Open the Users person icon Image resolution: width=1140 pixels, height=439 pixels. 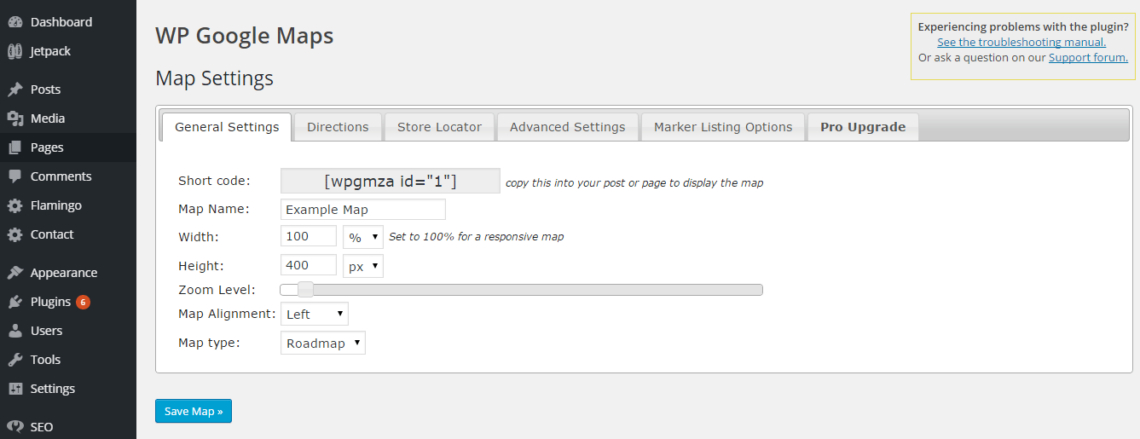coord(15,330)
